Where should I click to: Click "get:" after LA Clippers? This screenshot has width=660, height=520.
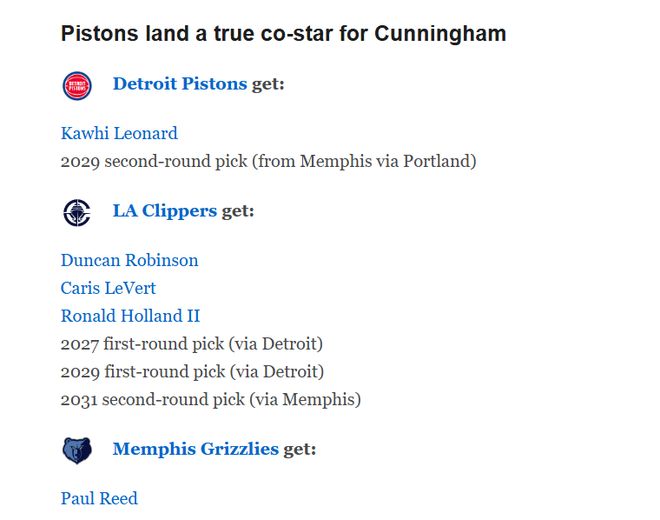pyautogui.click(x=238, y=211)
